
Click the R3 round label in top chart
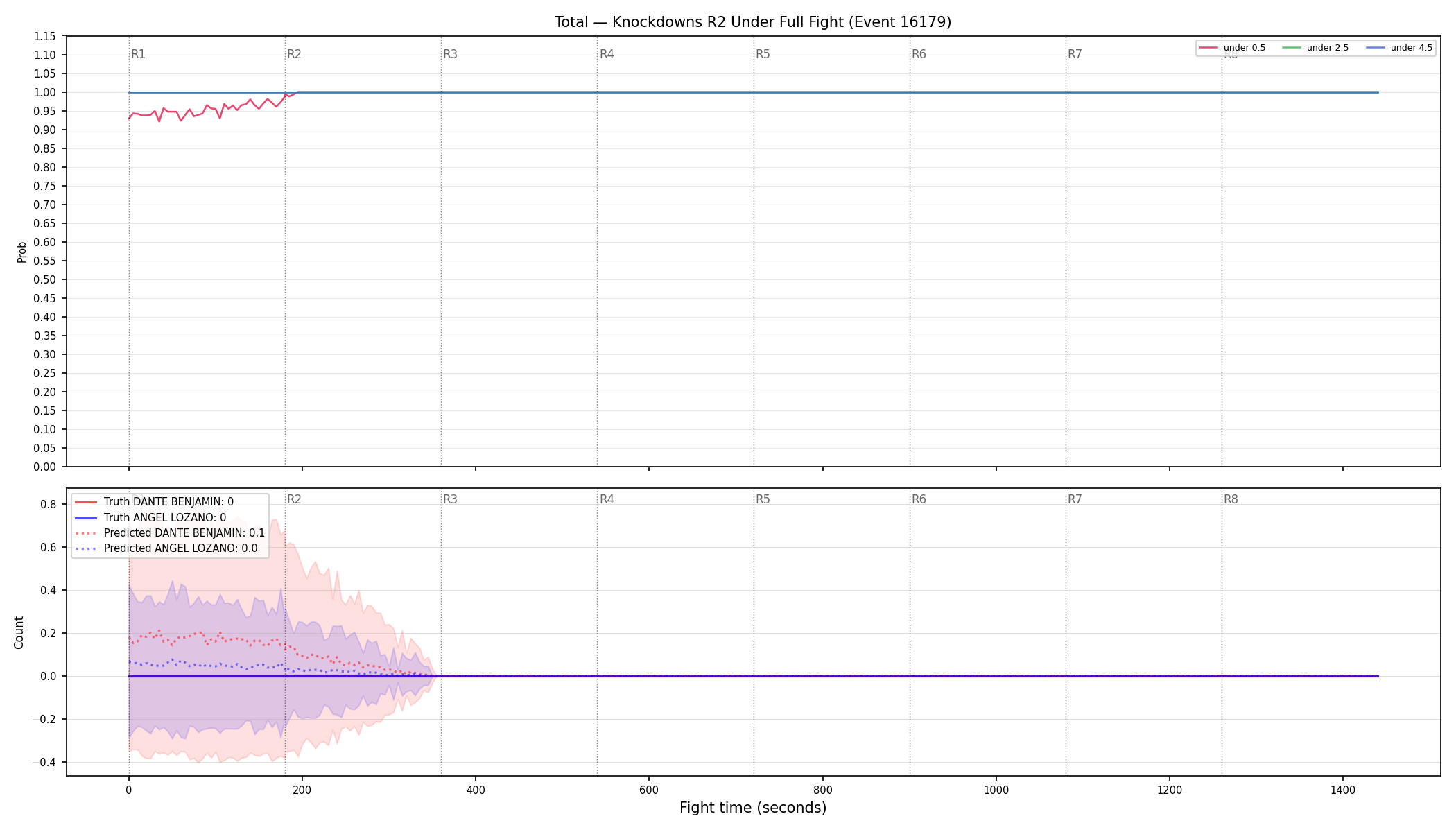(x=451, y=54)
